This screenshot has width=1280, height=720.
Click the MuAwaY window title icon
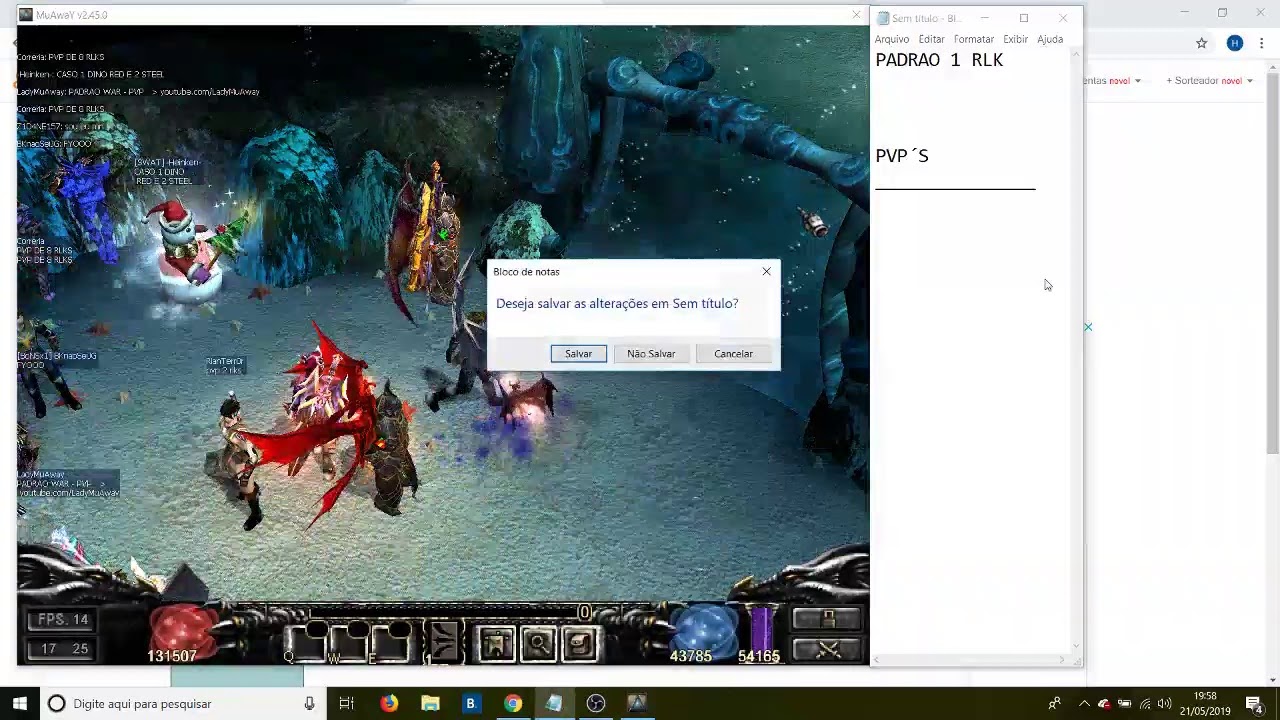[25, 15]
